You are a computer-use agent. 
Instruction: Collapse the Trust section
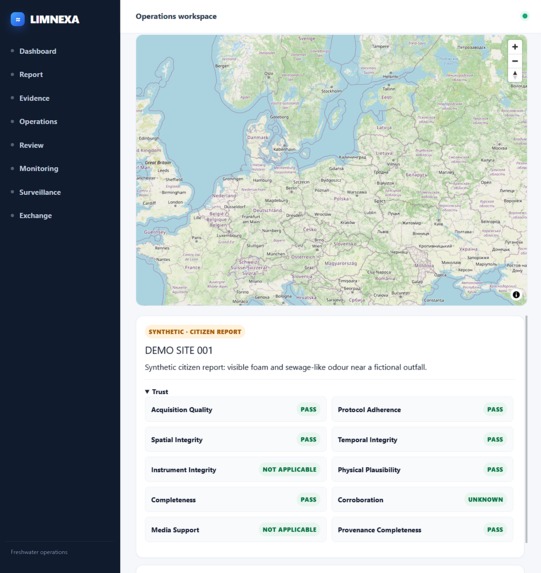tap(156, 392)
